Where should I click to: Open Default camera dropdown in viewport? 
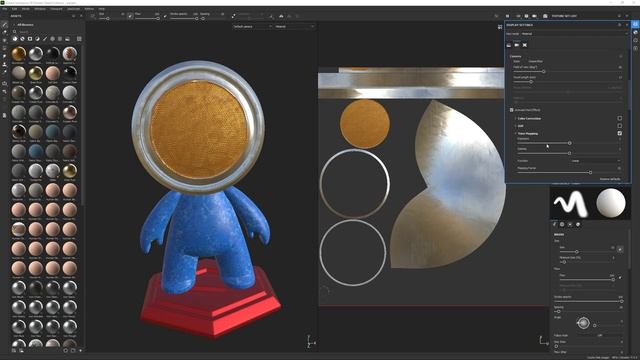(253, 27)
